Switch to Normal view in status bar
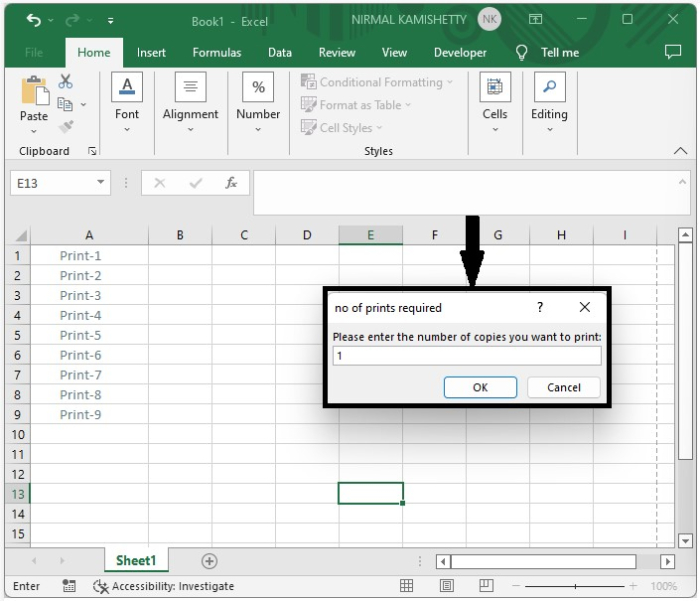 (x=407, y=586)
